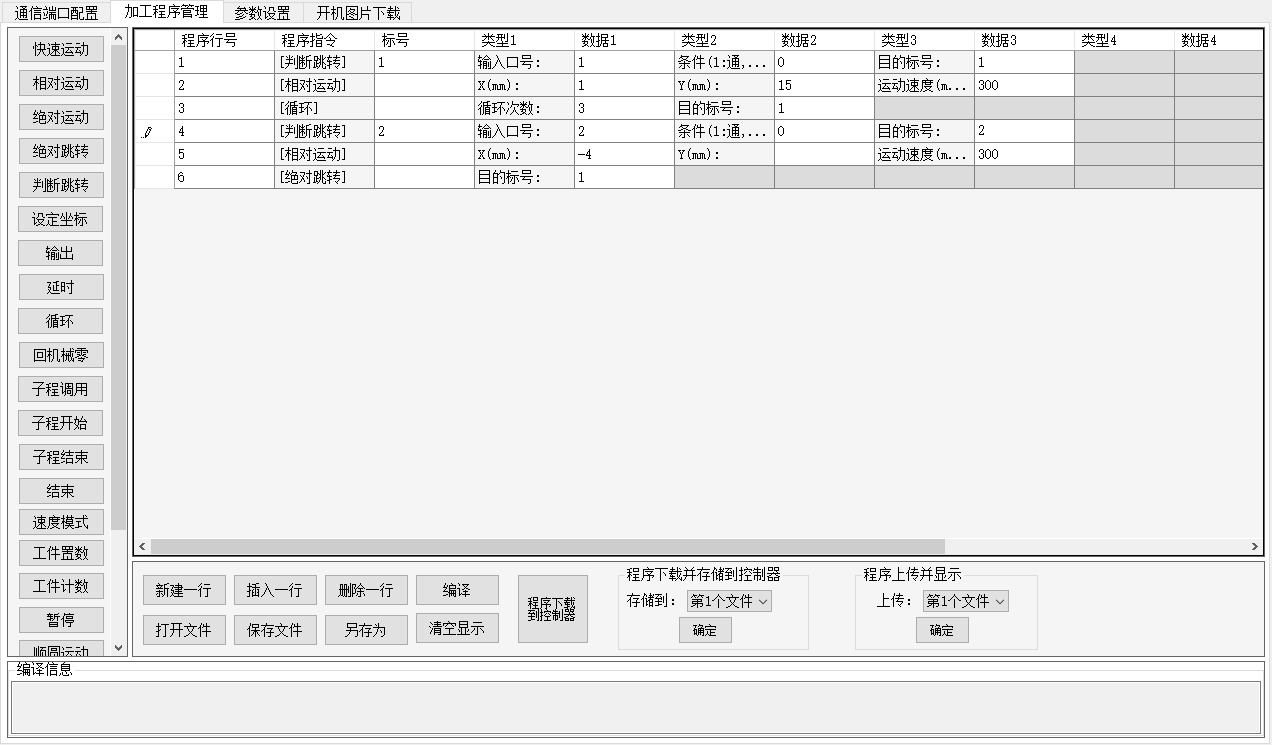Add a 子程调用 instruction
1272x745 pixels.
pyautogui.click(x=61, y=389)
